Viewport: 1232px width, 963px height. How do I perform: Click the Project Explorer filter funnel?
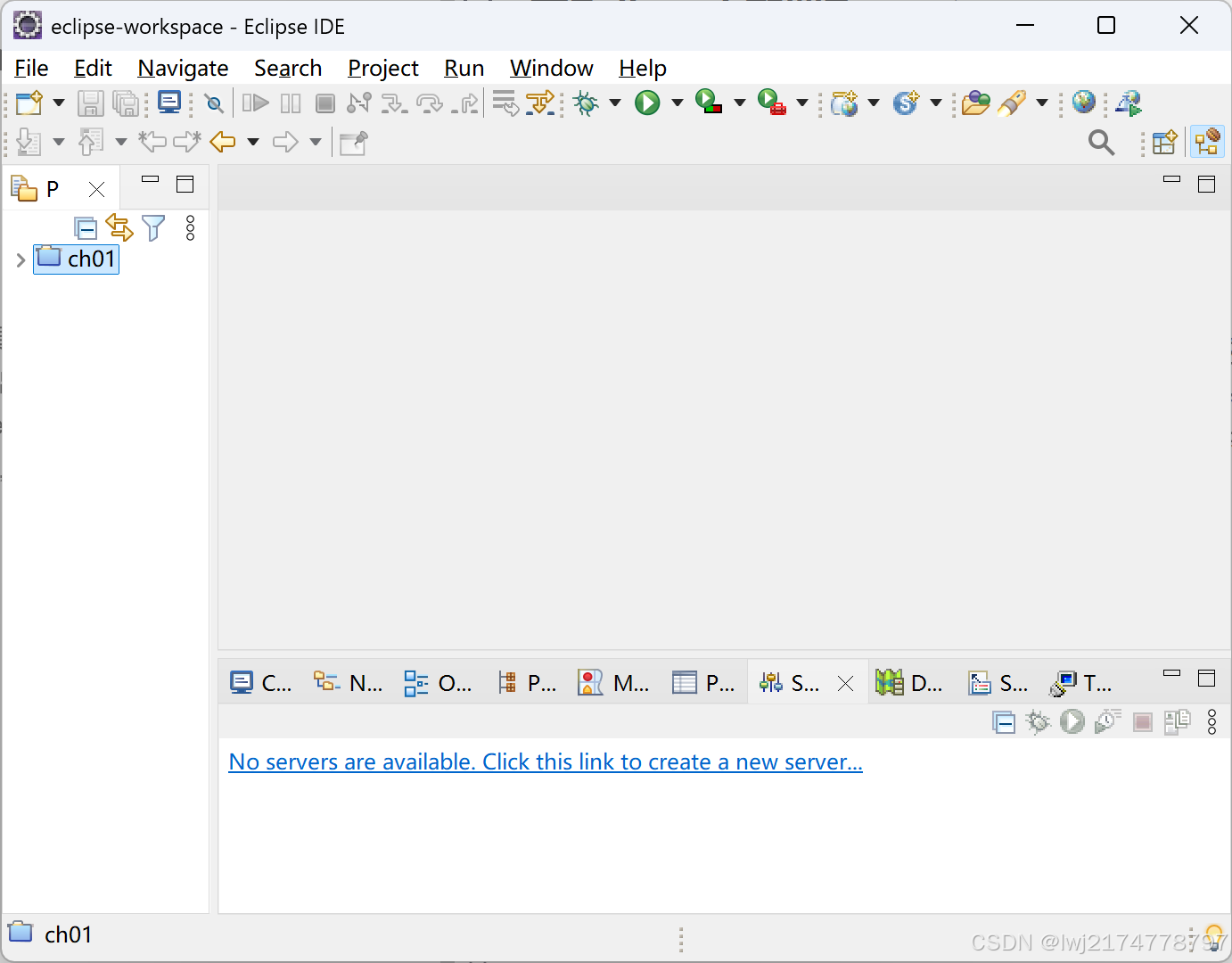pyautogui.click(x=153, y=228)
